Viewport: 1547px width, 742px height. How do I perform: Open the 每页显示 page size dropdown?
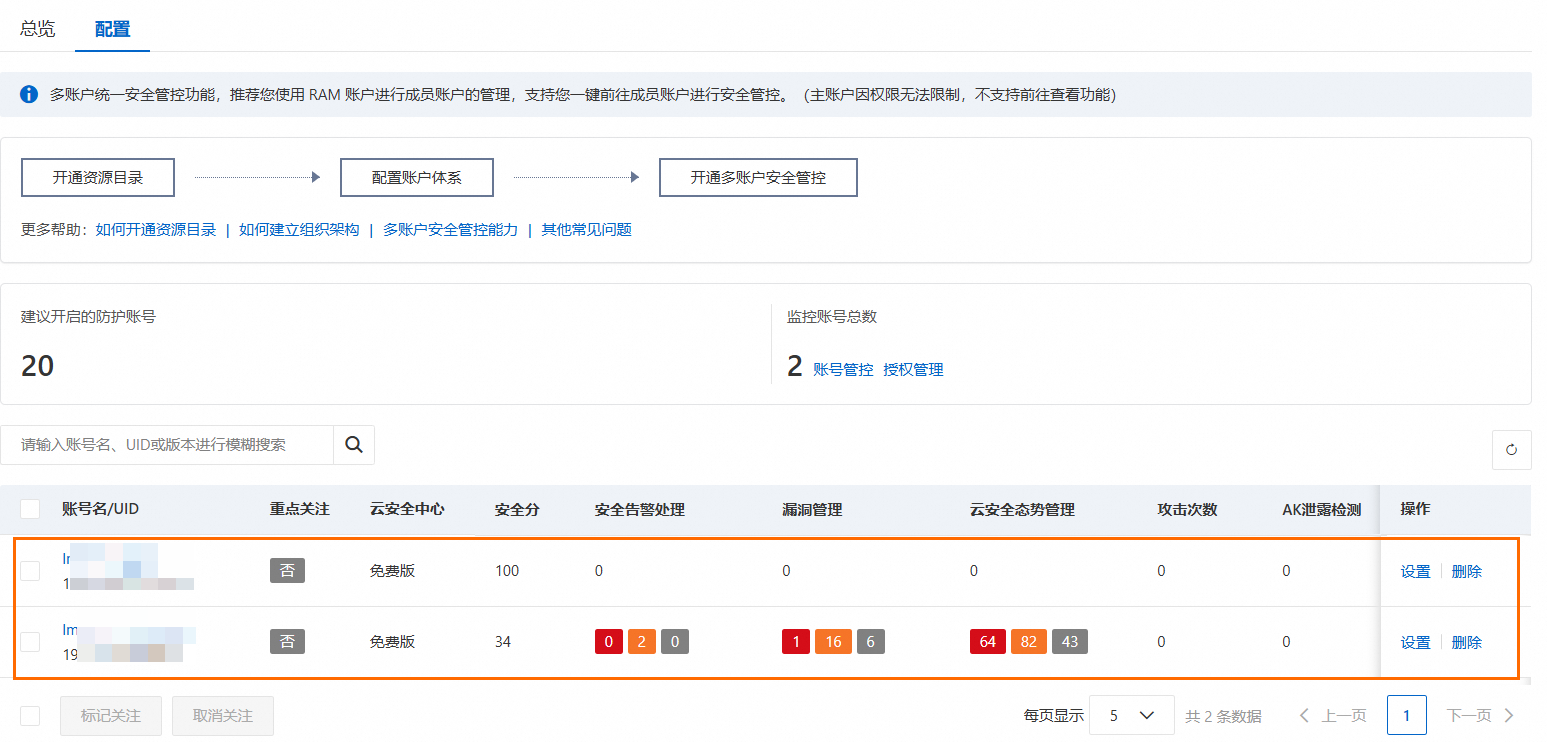pyautogui.click(x=1132, y=715)
